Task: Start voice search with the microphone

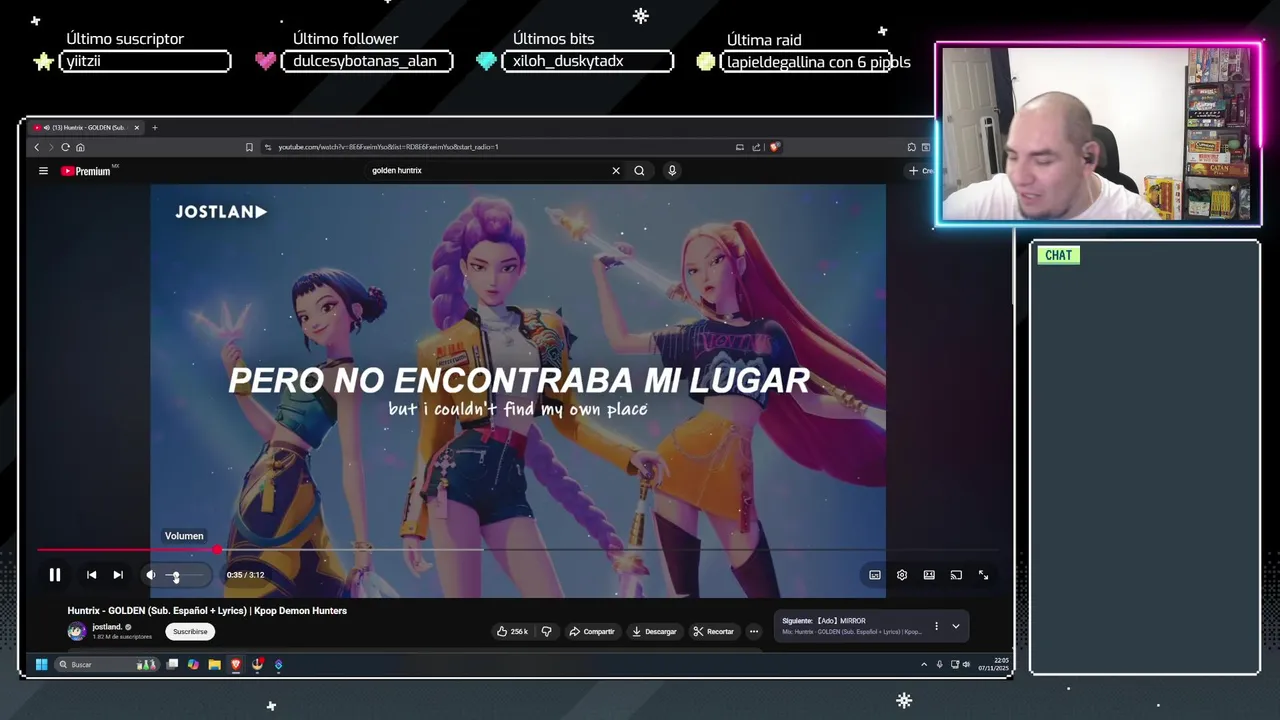Action: (x=672, y=171)
